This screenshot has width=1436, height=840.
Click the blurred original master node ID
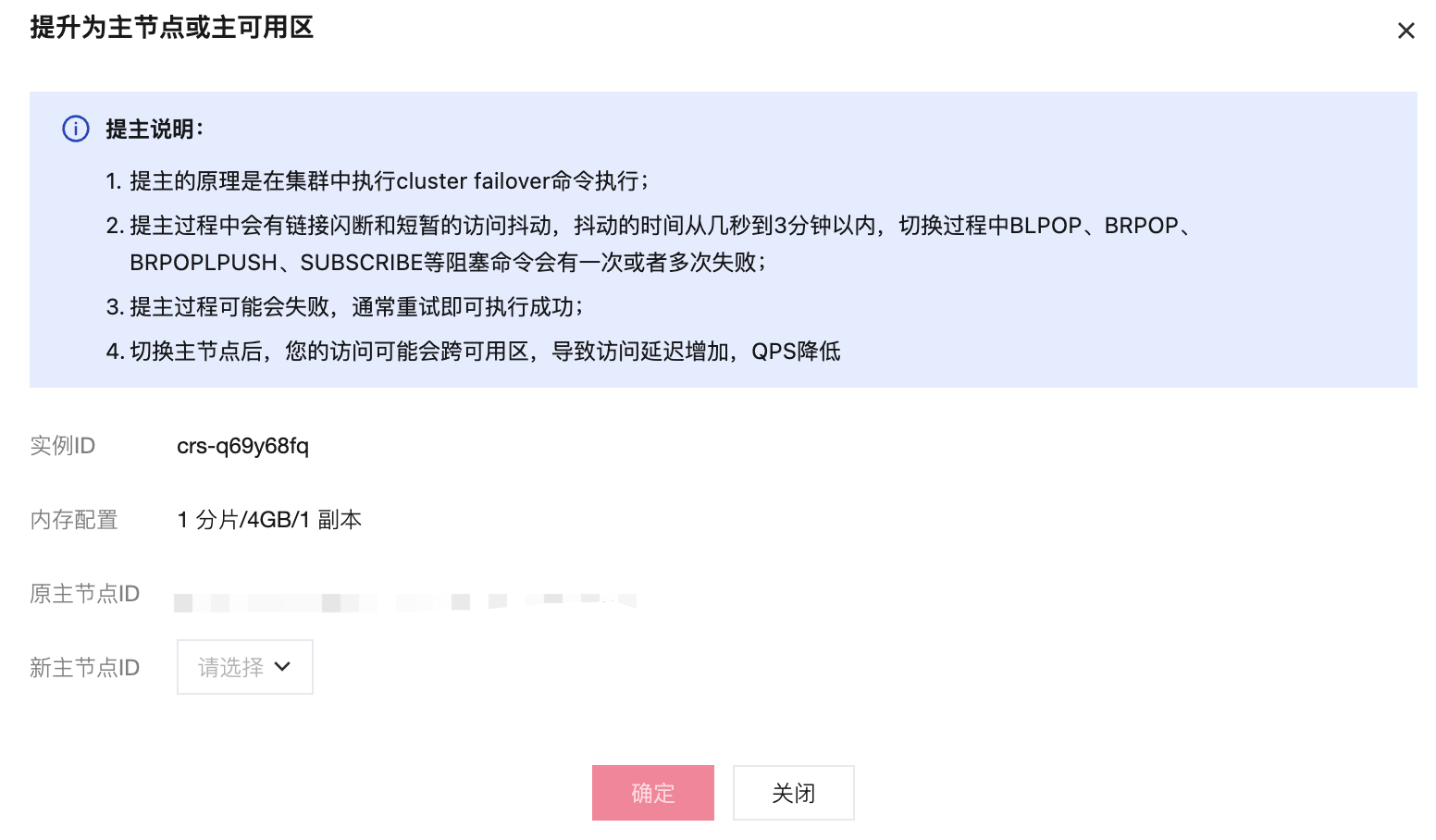pos(404,602)
